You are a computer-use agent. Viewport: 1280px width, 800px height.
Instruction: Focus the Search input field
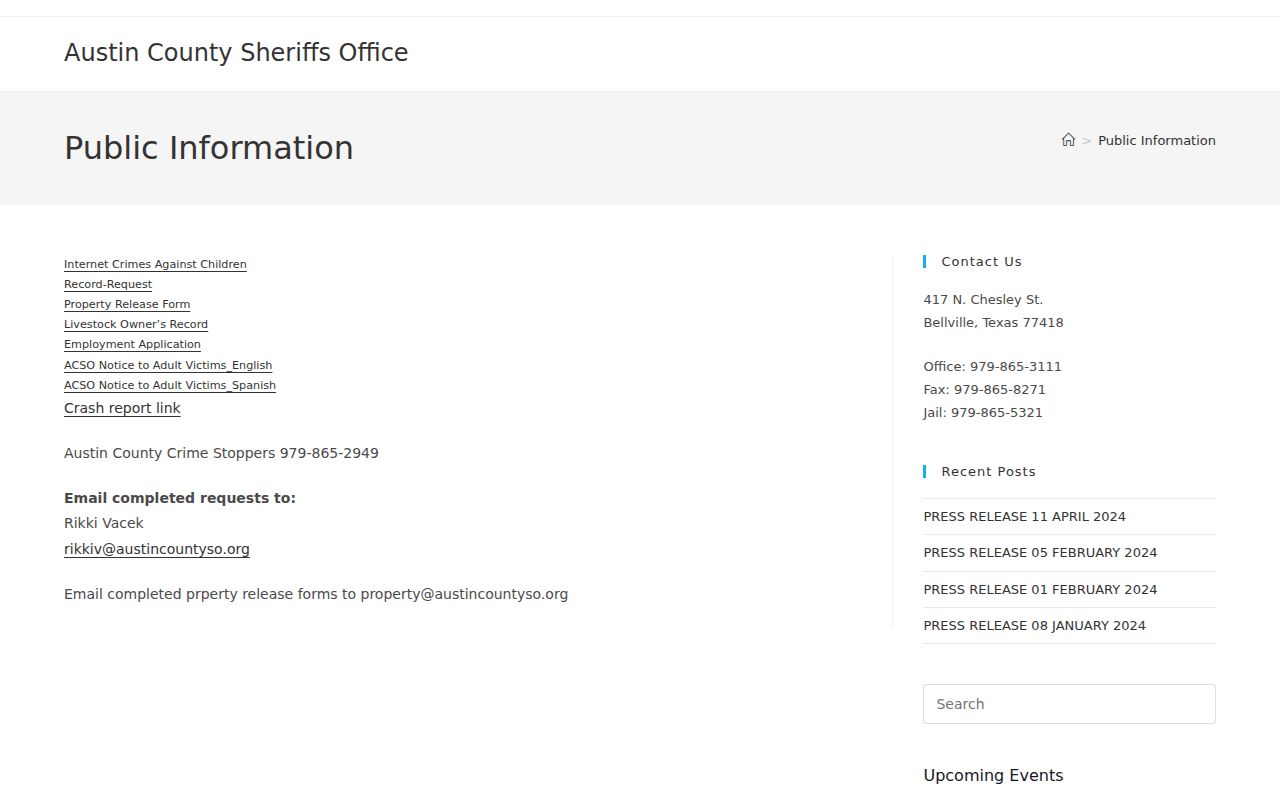coord(1069,704)
